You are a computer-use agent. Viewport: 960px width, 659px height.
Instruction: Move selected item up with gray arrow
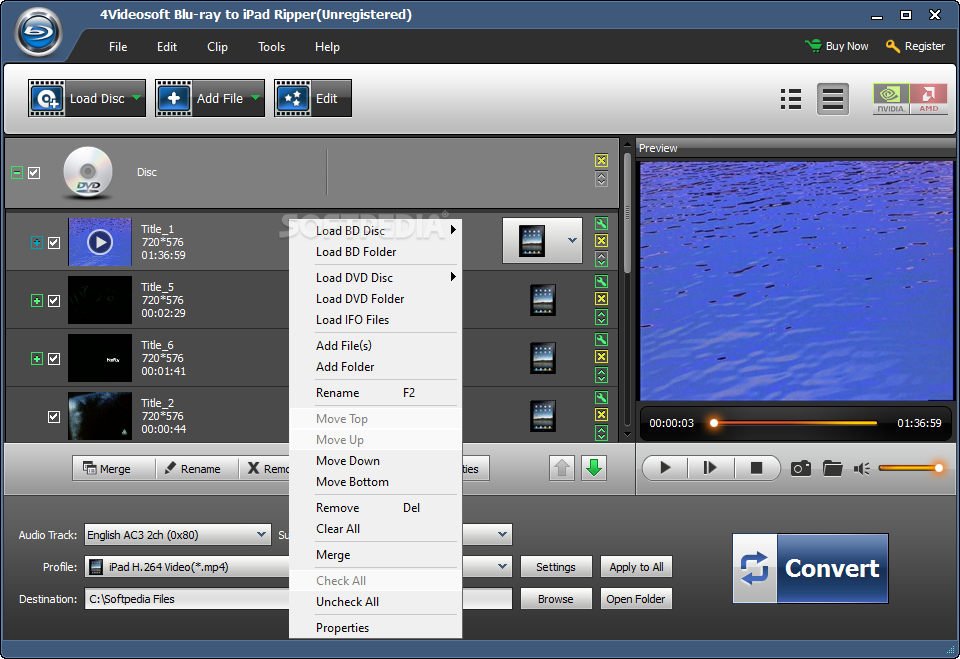click(x=562, y=469)
